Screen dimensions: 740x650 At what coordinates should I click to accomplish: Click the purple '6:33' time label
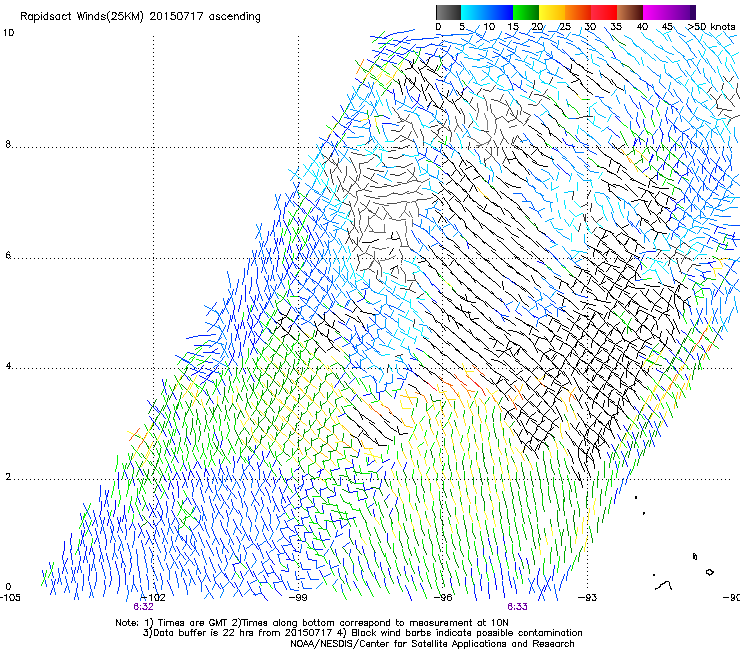pos(517,607)
